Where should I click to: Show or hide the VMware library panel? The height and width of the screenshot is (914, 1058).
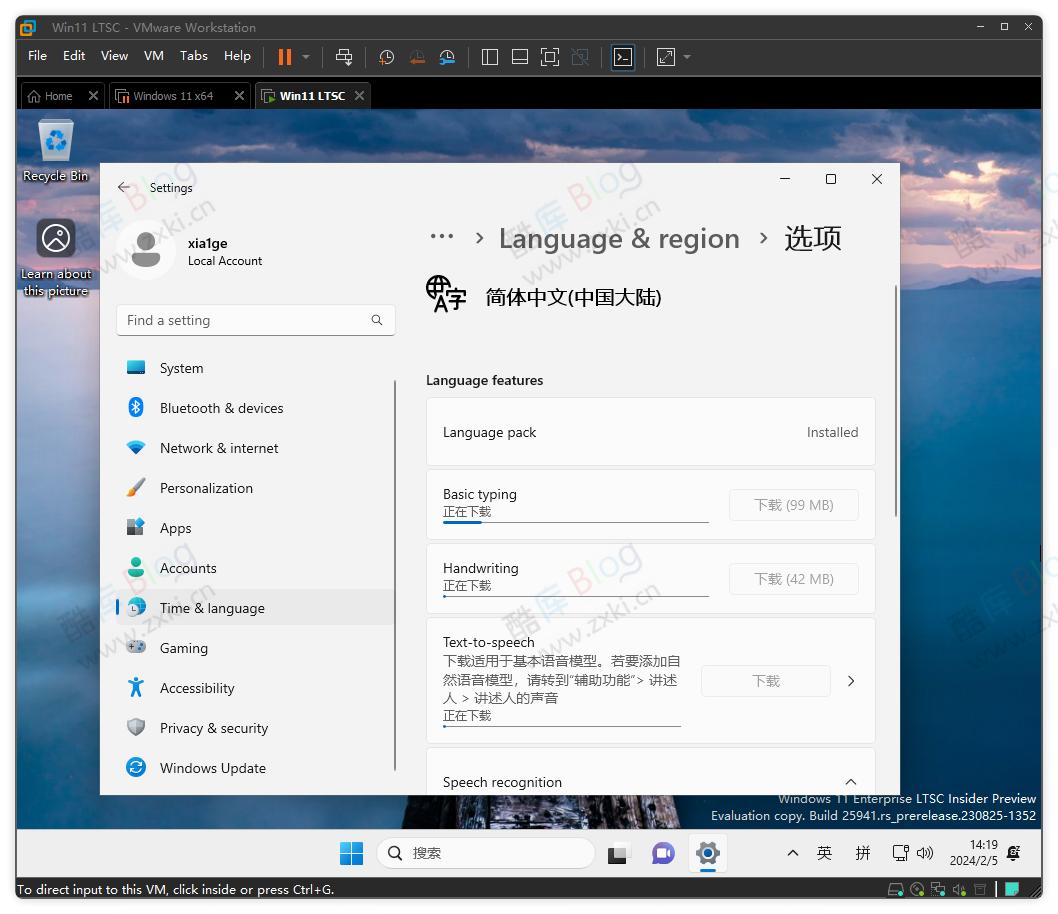(490, 57)
